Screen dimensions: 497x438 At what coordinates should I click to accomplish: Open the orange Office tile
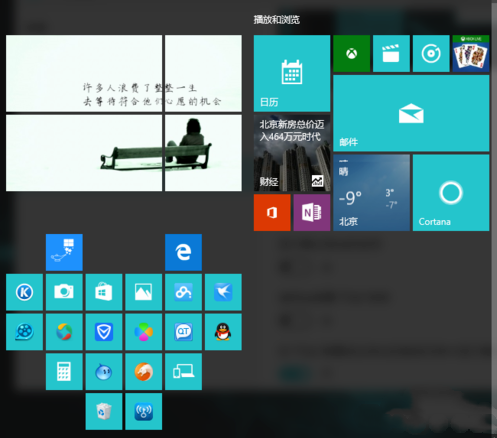tap(272, 213)
